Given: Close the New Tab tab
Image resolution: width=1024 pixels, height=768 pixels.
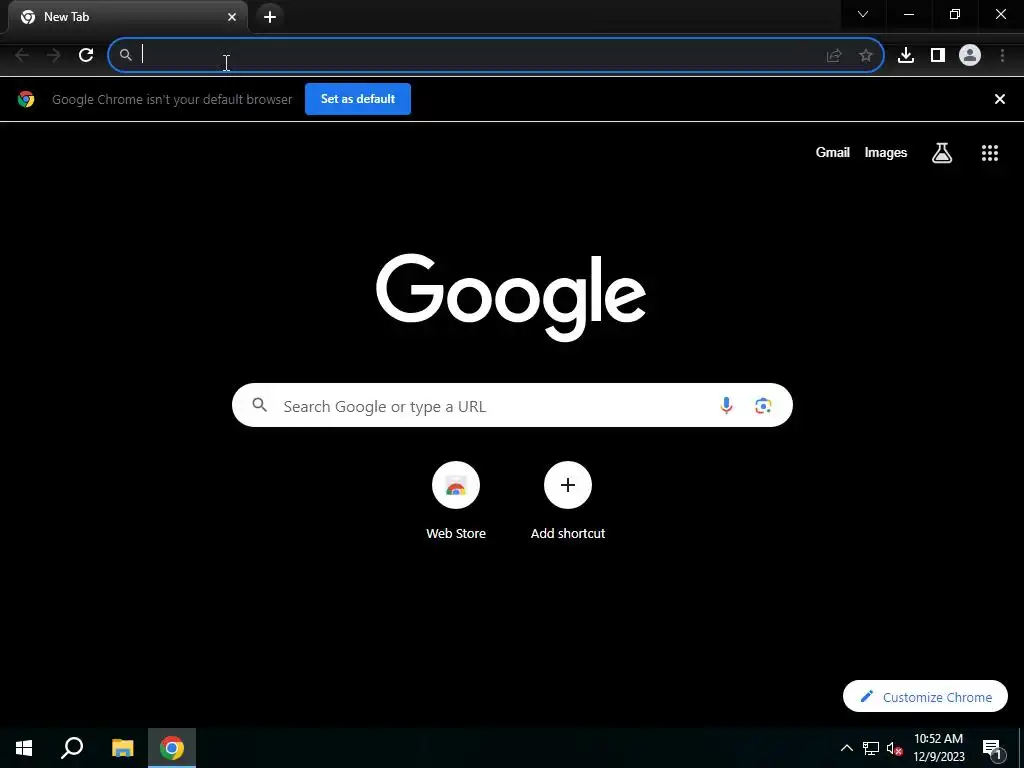Looking at the screenshot, I should coord(232,17).
